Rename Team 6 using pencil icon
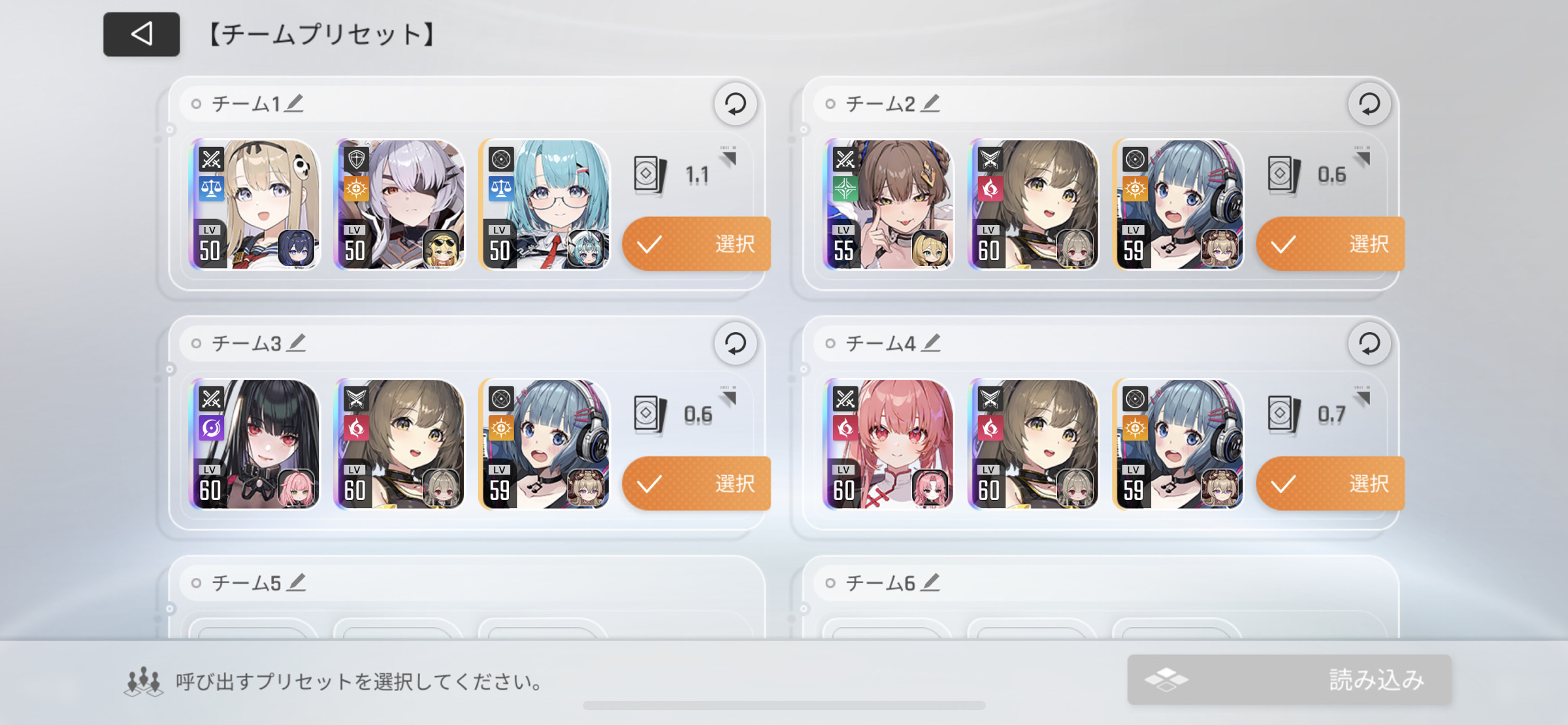 pyautogui.click(x=930, y=582)
